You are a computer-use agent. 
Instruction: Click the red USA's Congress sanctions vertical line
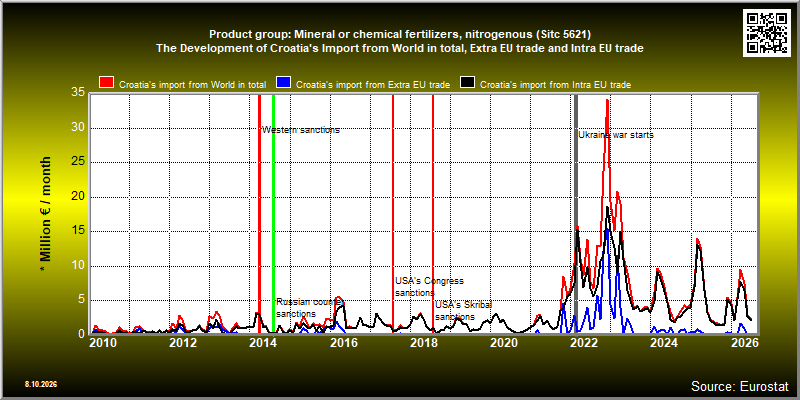point(393,214)
